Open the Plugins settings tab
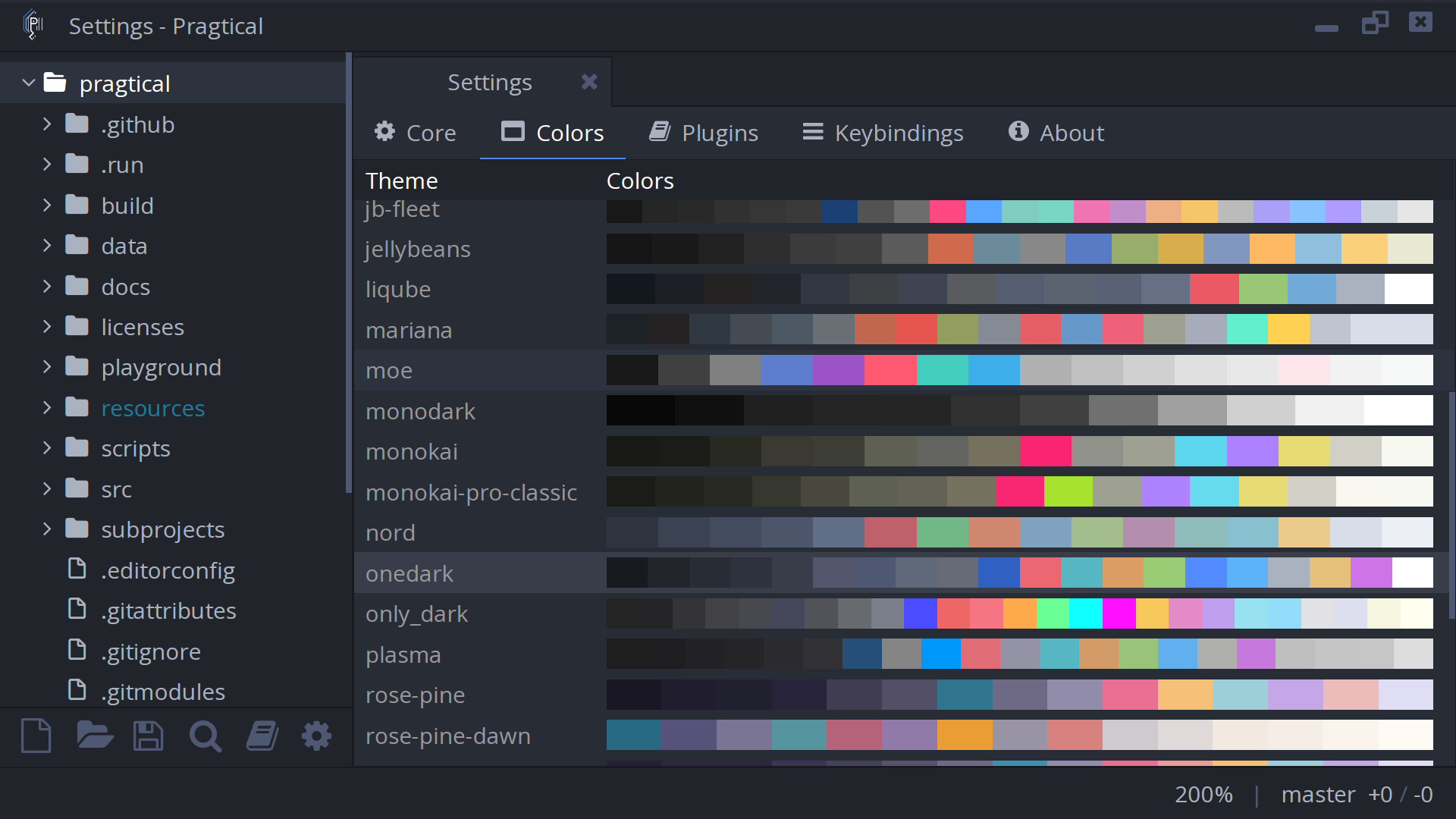The width and height of the screenshot is (1456, 819). pyautogui.click(x=704, y=133)
